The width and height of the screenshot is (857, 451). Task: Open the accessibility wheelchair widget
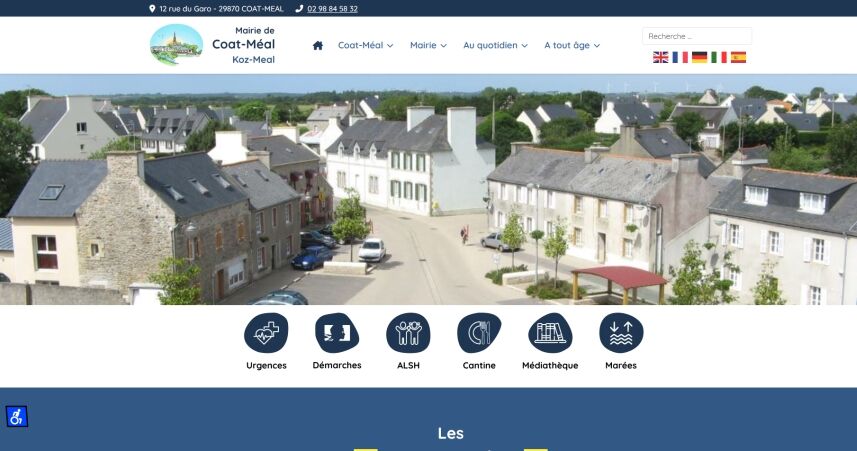click(x=16, y=417)
